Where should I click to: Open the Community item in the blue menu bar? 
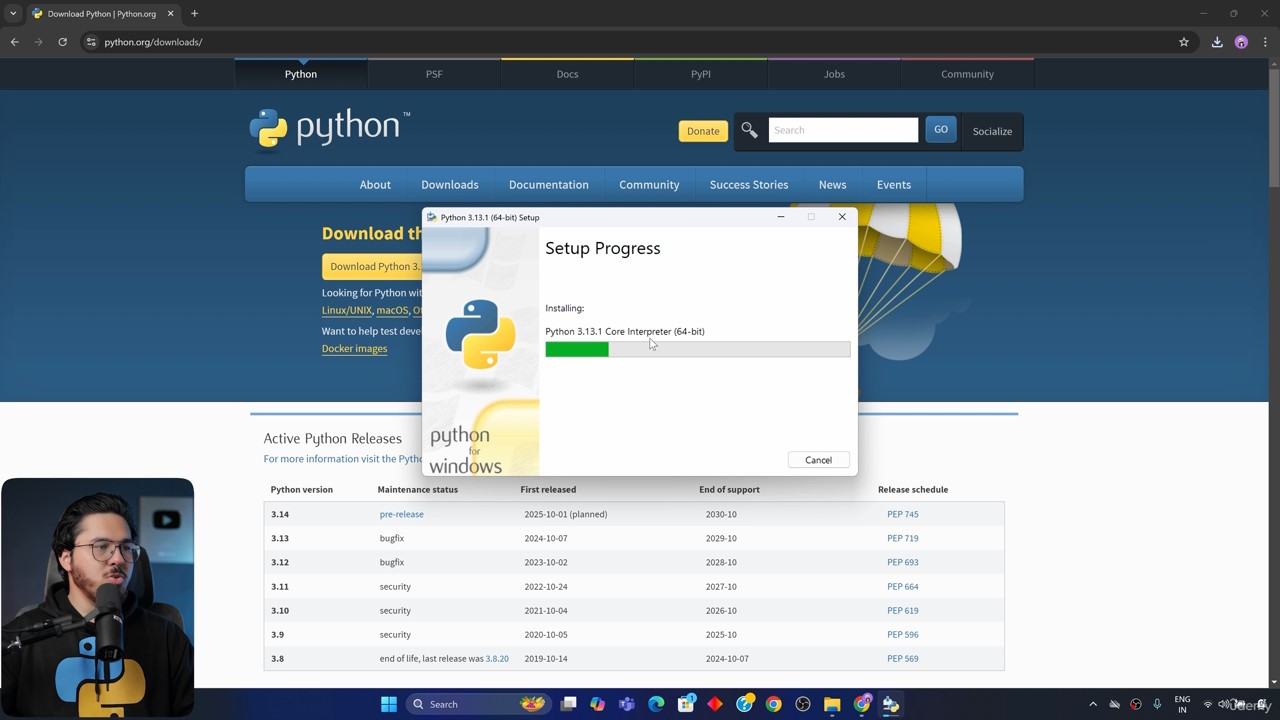(649, 185)
